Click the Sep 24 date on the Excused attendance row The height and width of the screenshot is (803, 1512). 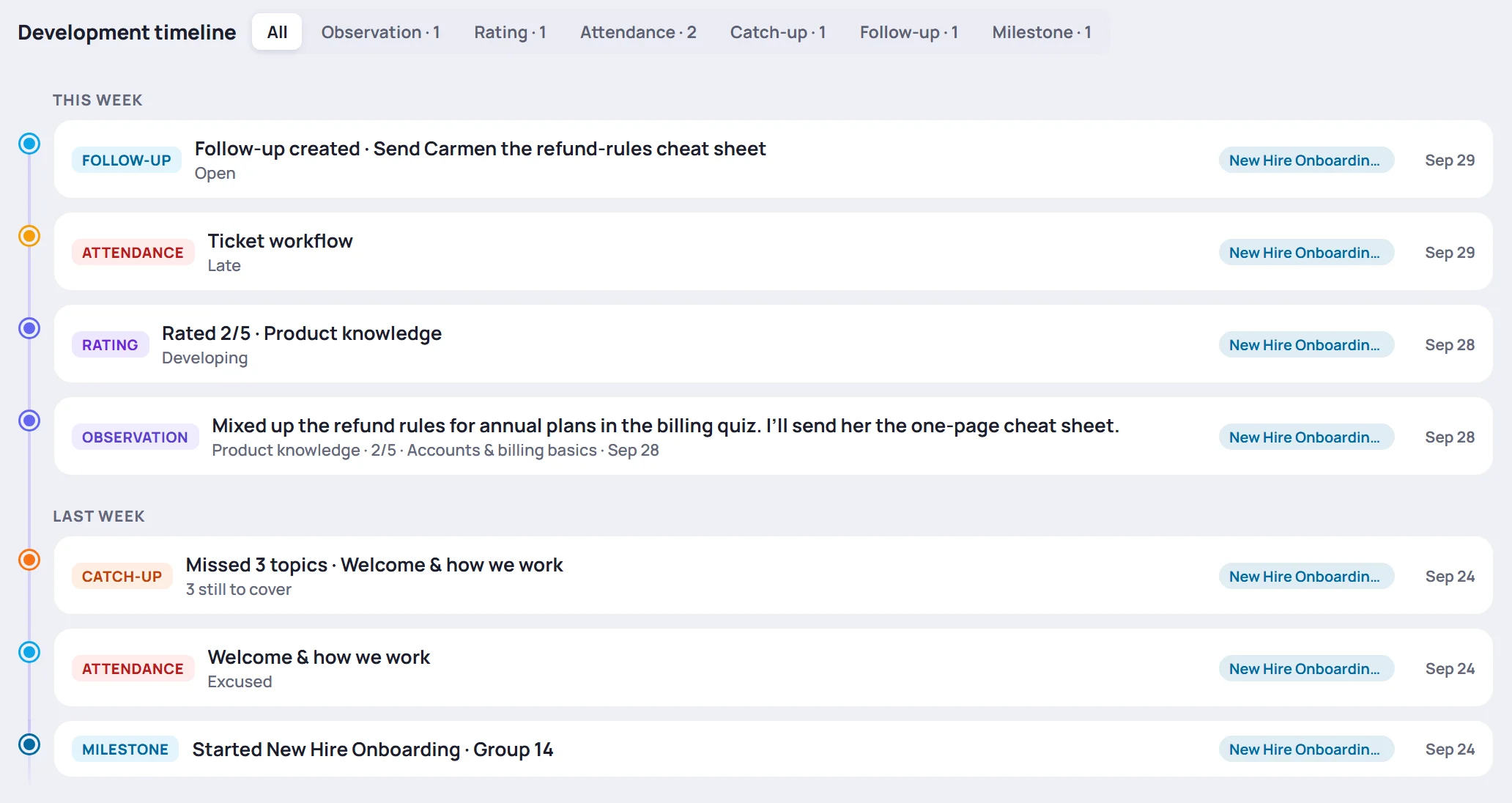point(1450,668)
